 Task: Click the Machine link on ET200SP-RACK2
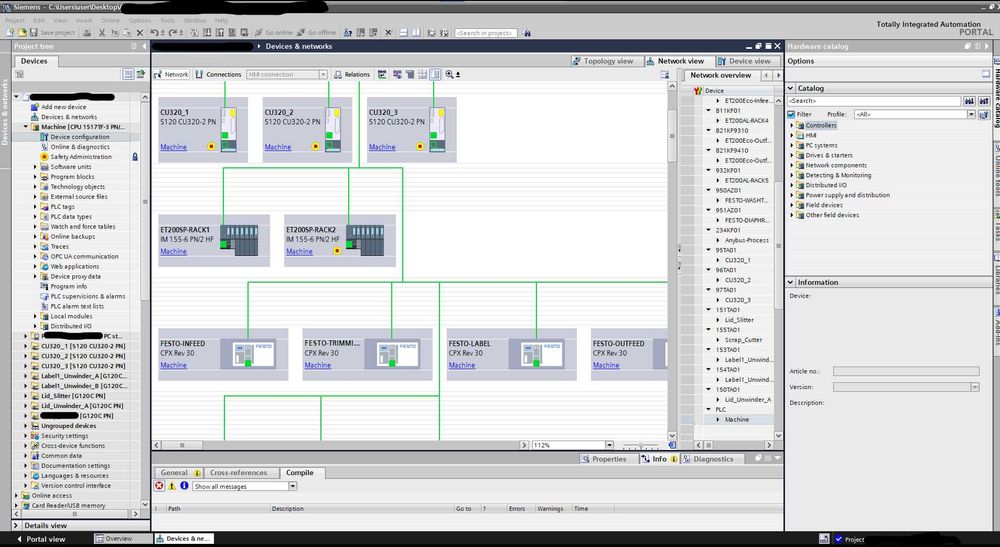(x=299, y=252)
